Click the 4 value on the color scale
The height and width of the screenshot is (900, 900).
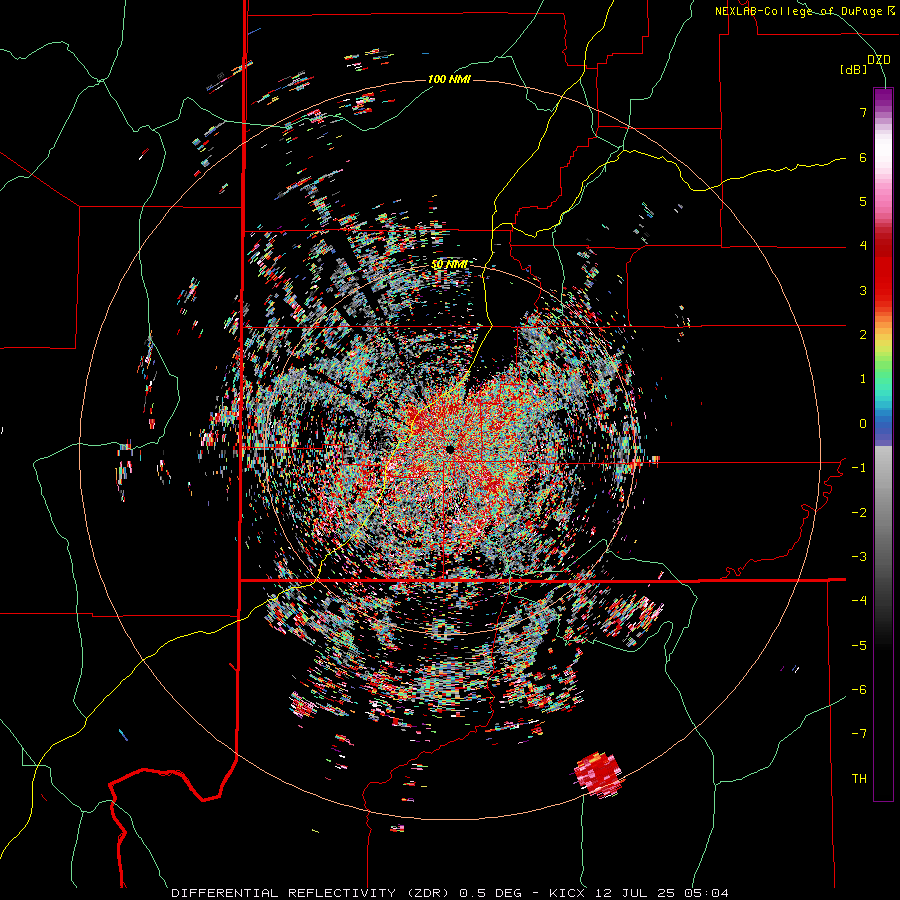click(863, 246)
